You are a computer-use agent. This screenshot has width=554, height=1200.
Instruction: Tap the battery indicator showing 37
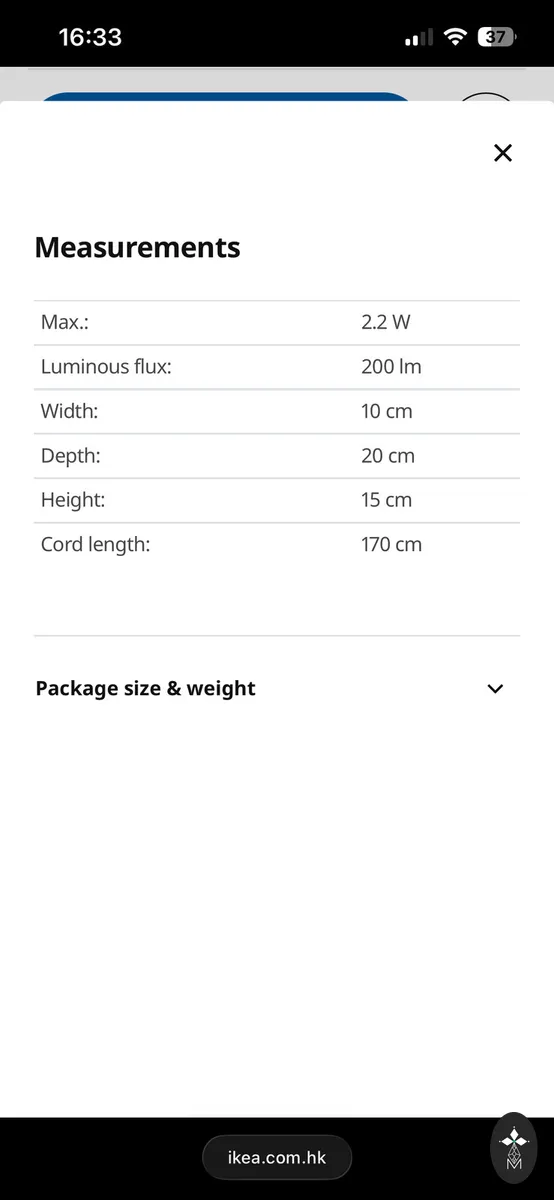click(x=498, y=38)
